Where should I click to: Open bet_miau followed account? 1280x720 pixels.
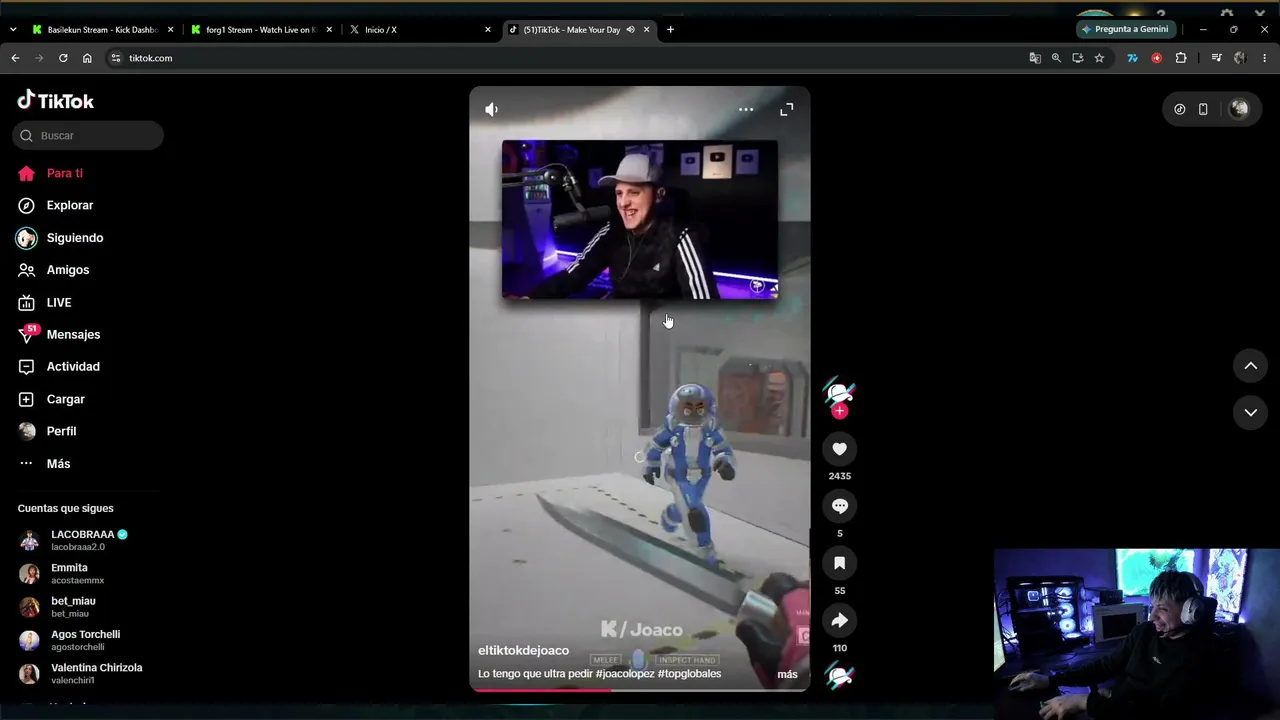click(58, 607)
